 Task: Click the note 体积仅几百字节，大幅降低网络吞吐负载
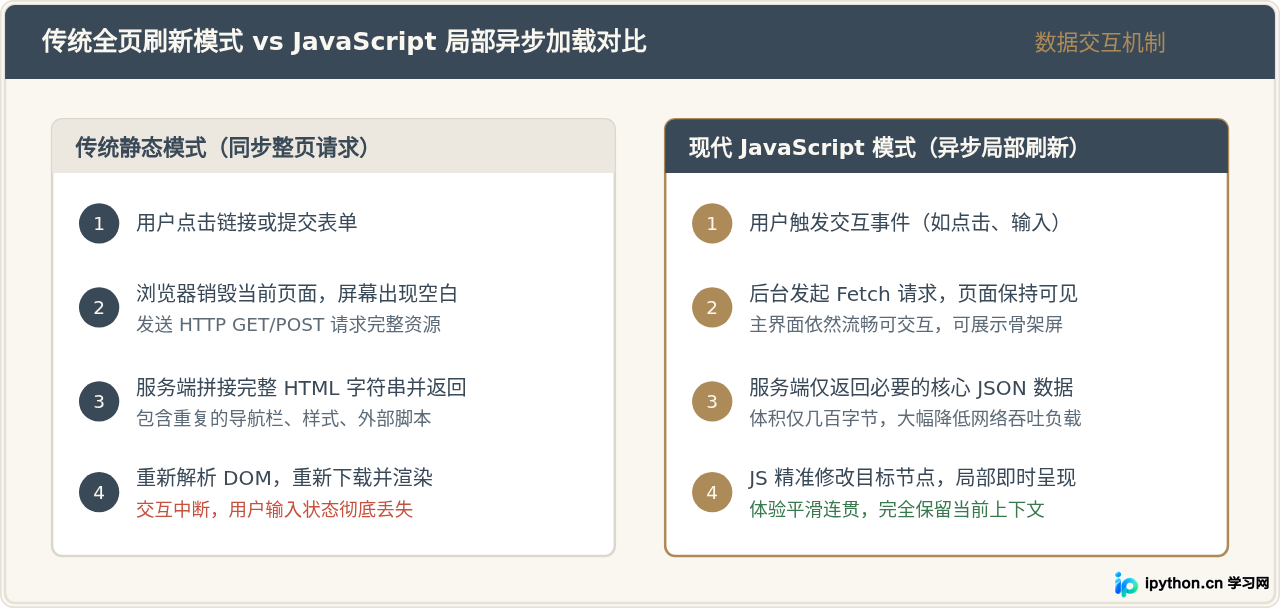tap(915, 419)
